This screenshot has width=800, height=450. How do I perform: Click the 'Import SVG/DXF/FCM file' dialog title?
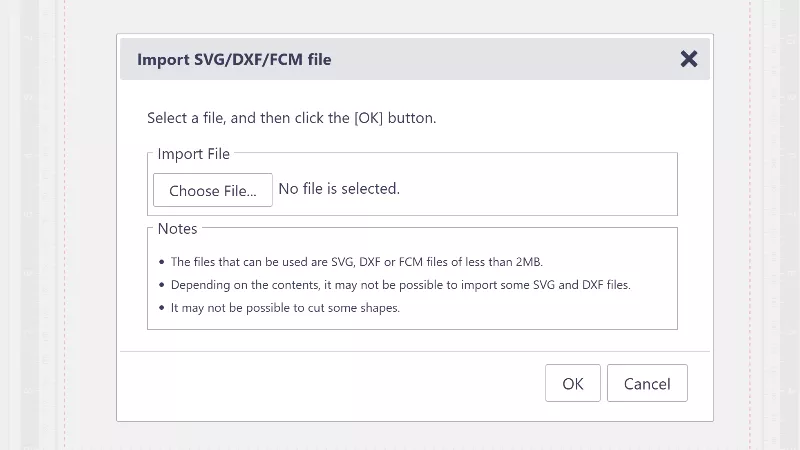pos(234,59)
